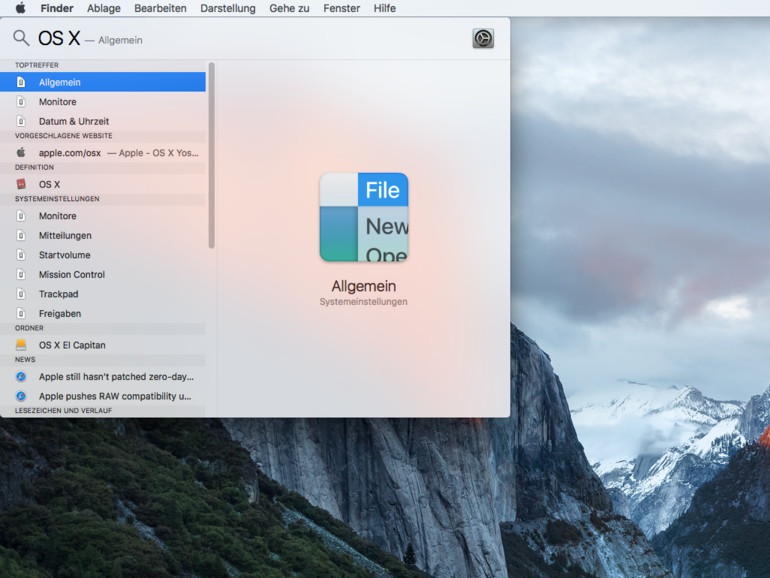Click the Datum & Uhrzeit preference icon
The image size is (770, 578).
[21, 121]
